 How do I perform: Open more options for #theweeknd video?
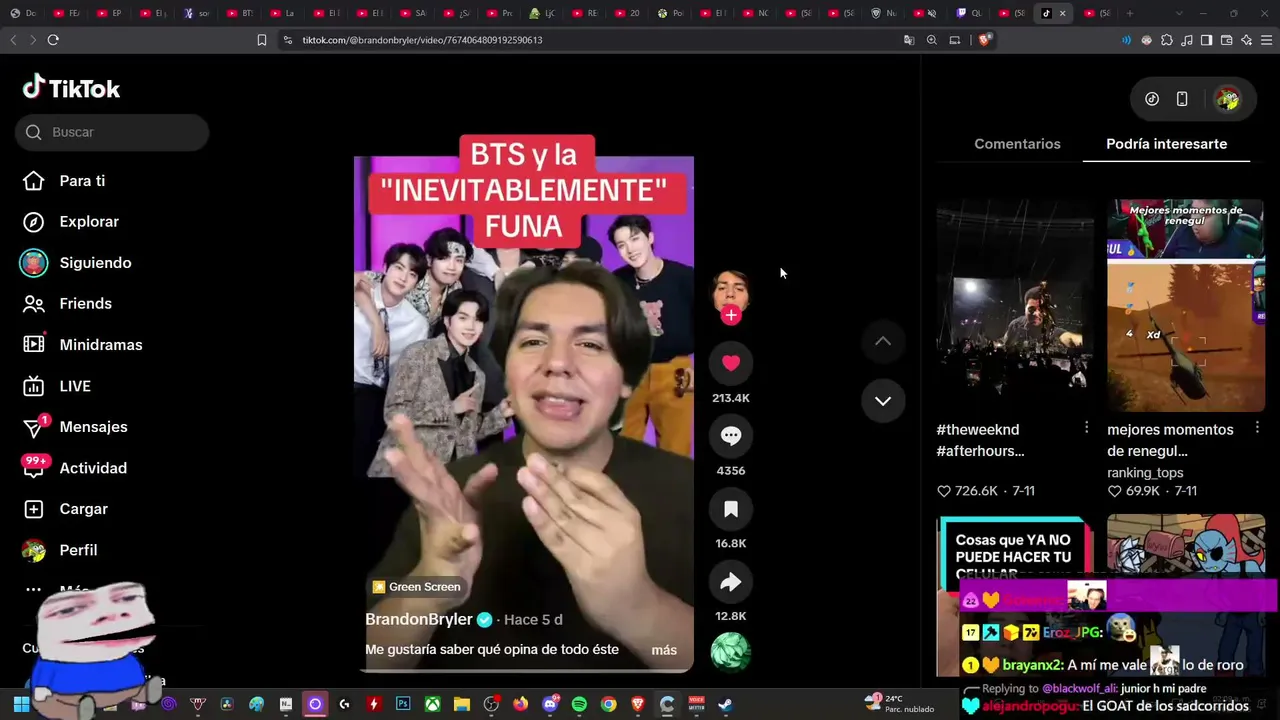(x=1087, y=428)
